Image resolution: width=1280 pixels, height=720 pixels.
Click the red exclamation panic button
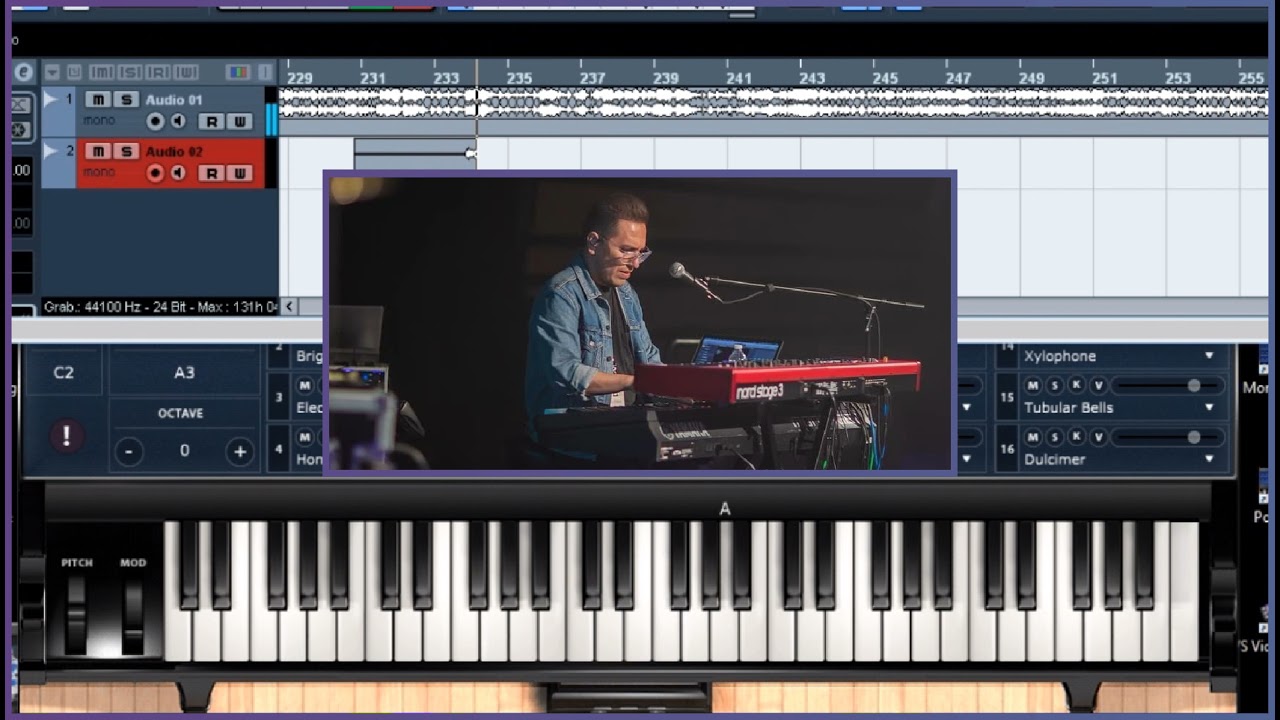66,436
